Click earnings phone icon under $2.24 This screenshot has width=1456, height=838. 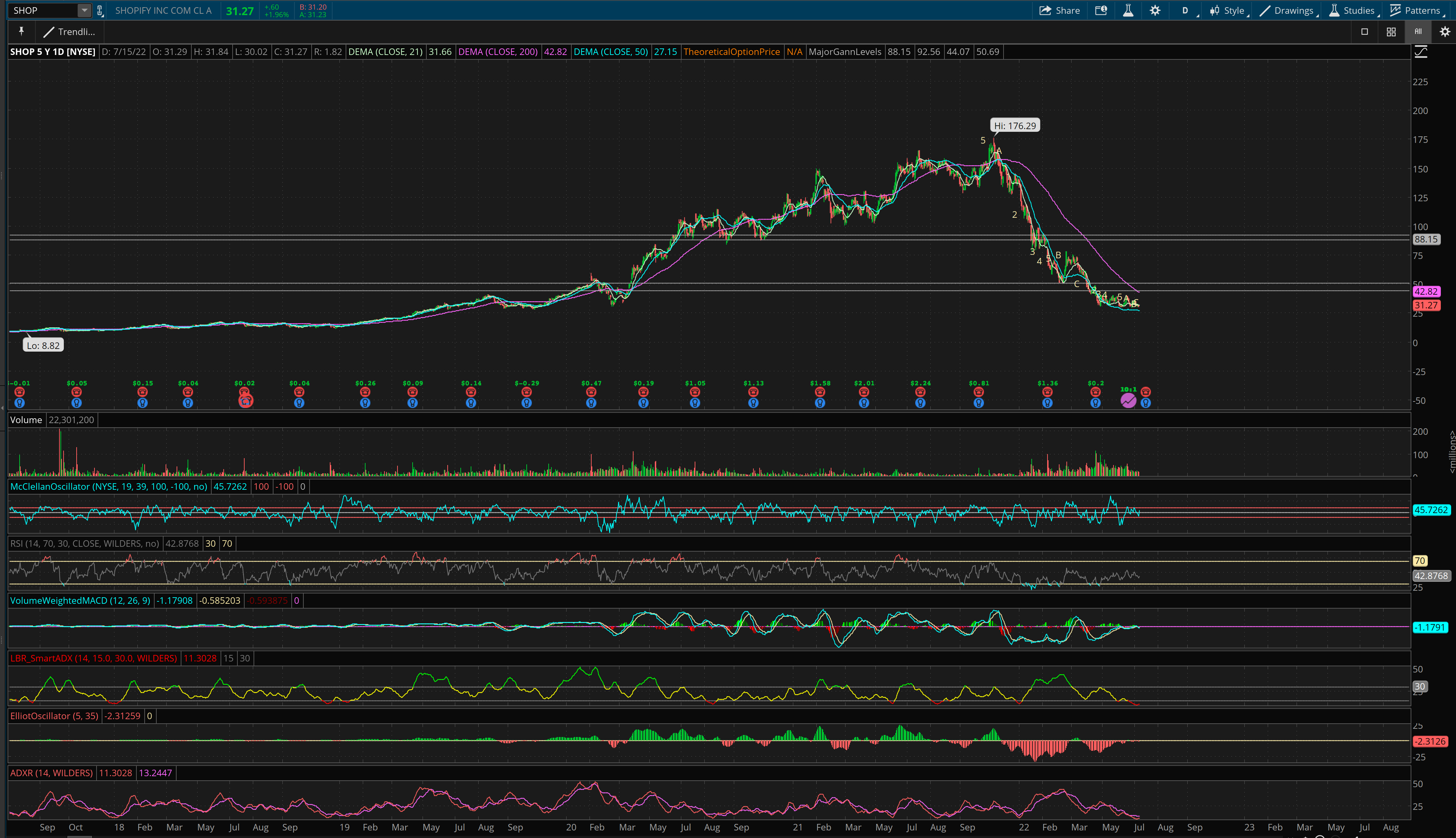coord(920,392)
